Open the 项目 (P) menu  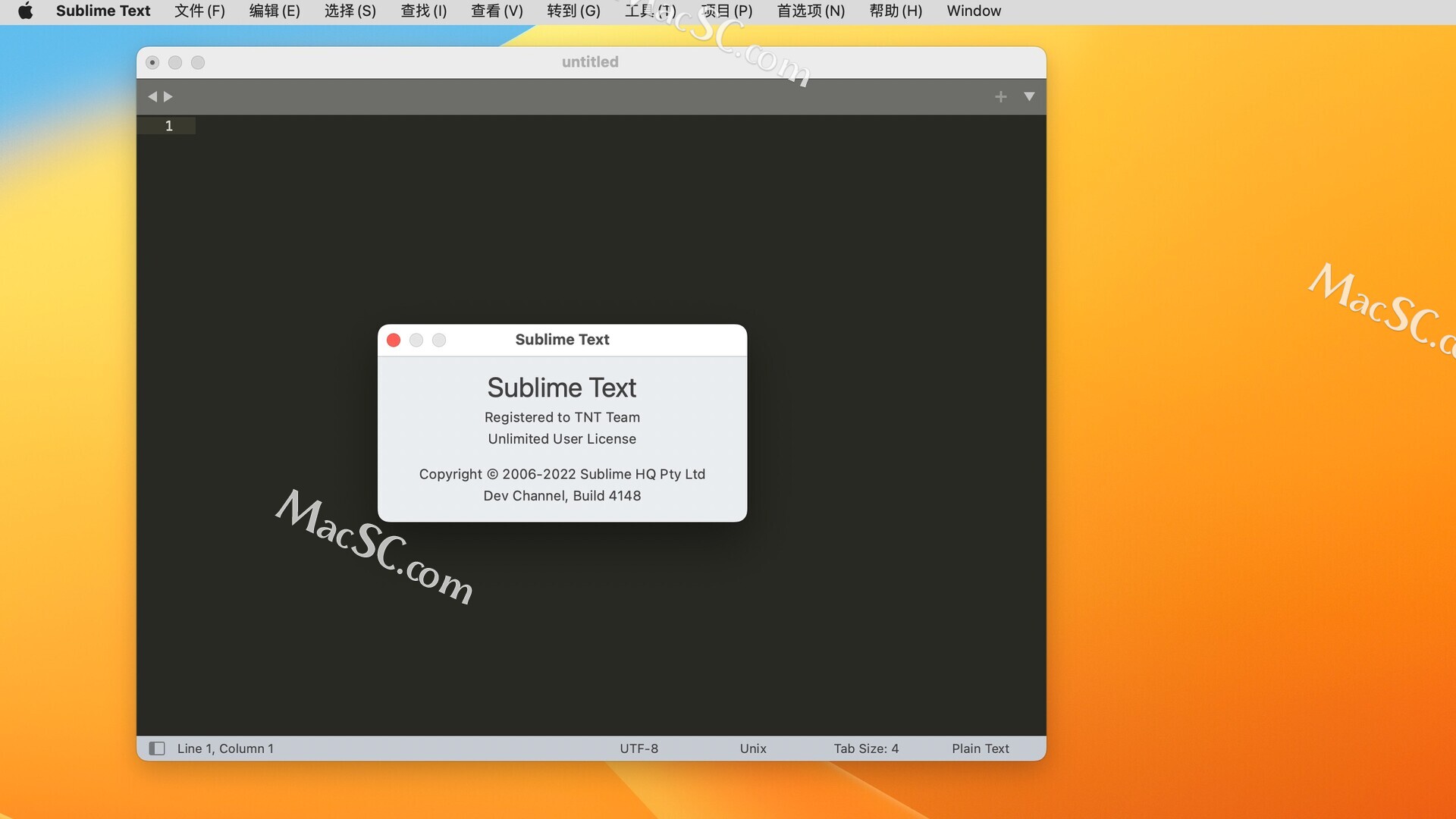click(x=726, y=11)
